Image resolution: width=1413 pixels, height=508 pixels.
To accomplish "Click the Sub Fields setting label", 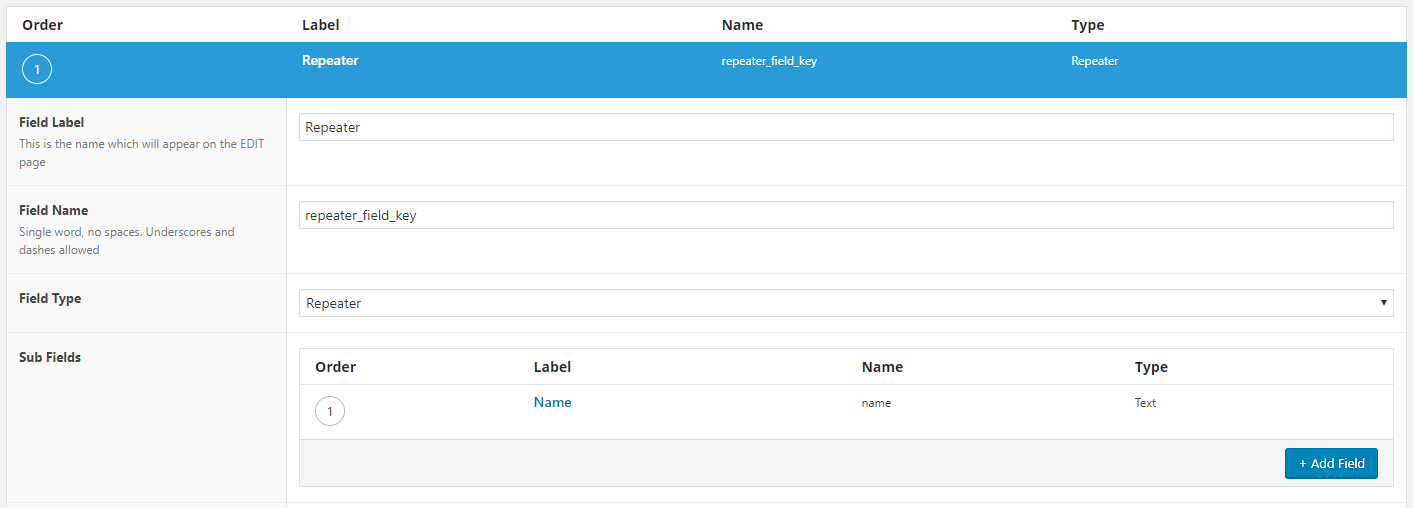I will pyautogui.click(x=50, y=357).
